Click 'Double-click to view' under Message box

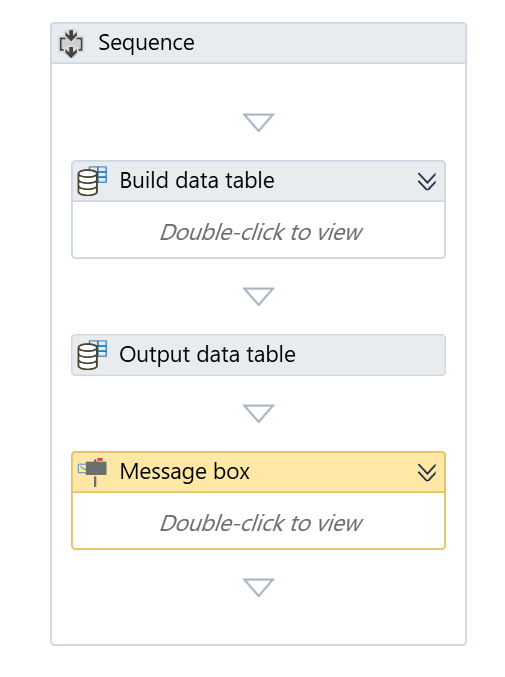(x=261, y=524)
